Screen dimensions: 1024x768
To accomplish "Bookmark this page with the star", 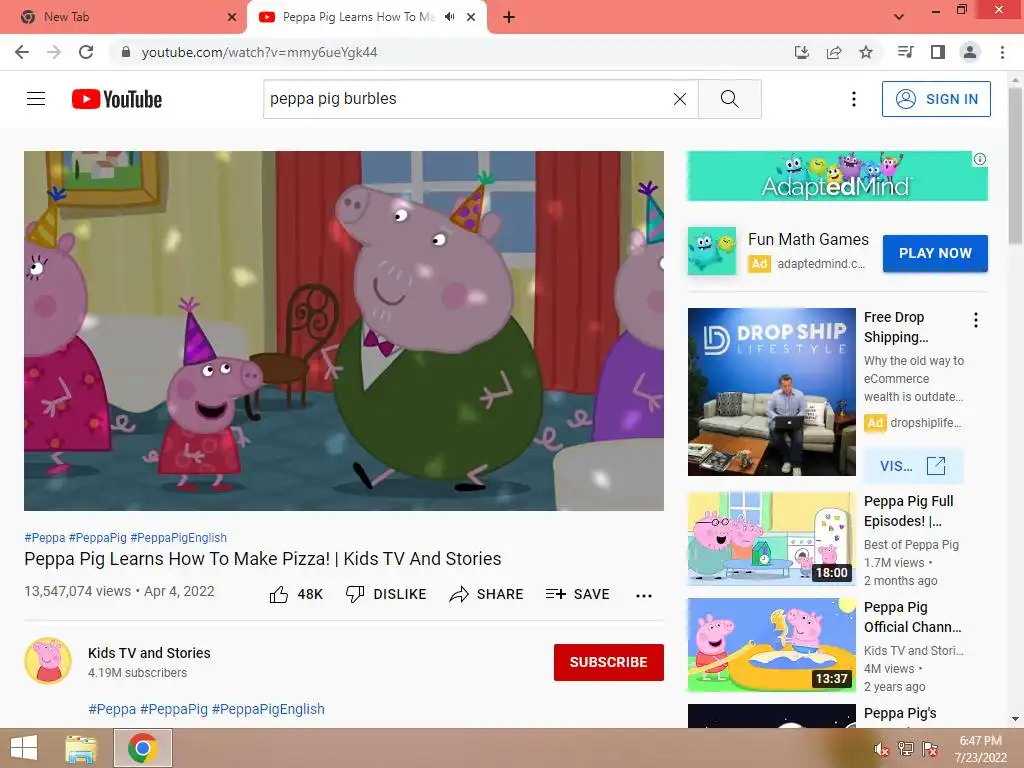I will 866,52.
